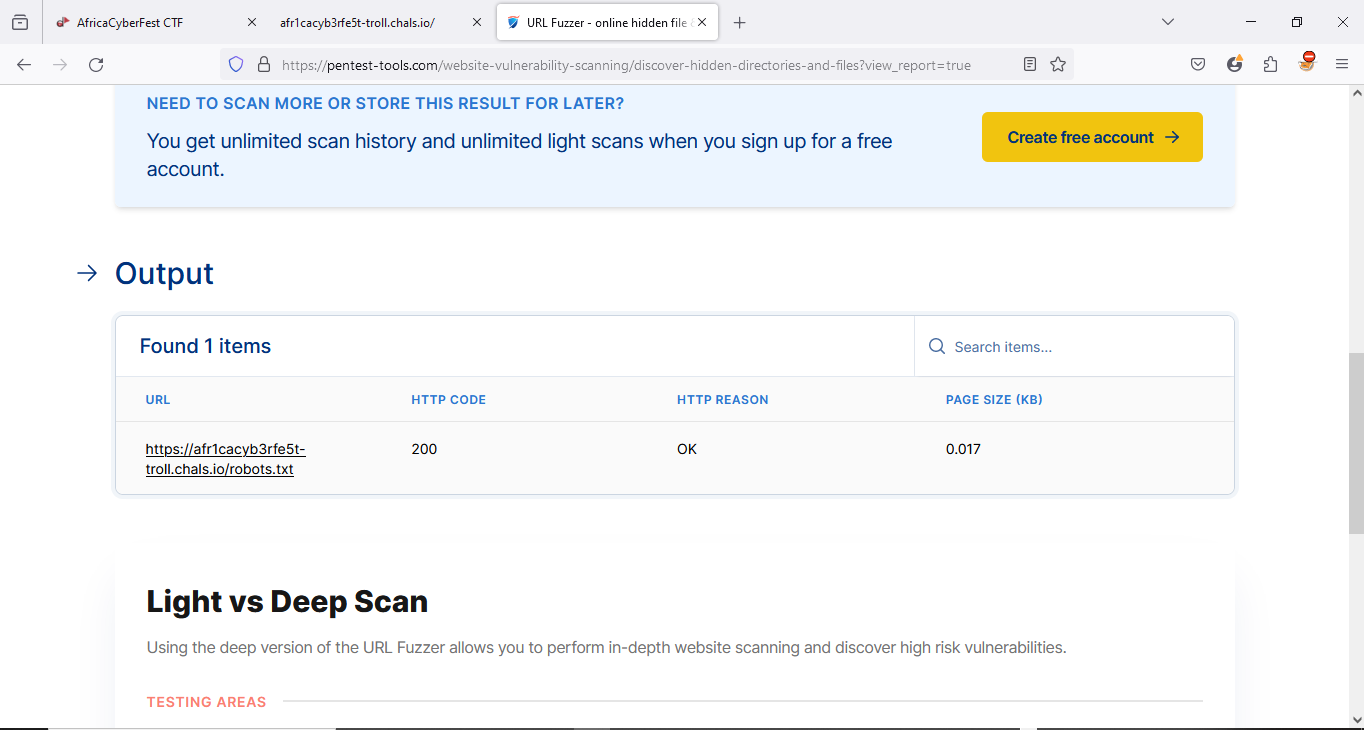Open the list all tabs dropdown
This screenshot has width=1364, height=730.
coord(1167,22)
